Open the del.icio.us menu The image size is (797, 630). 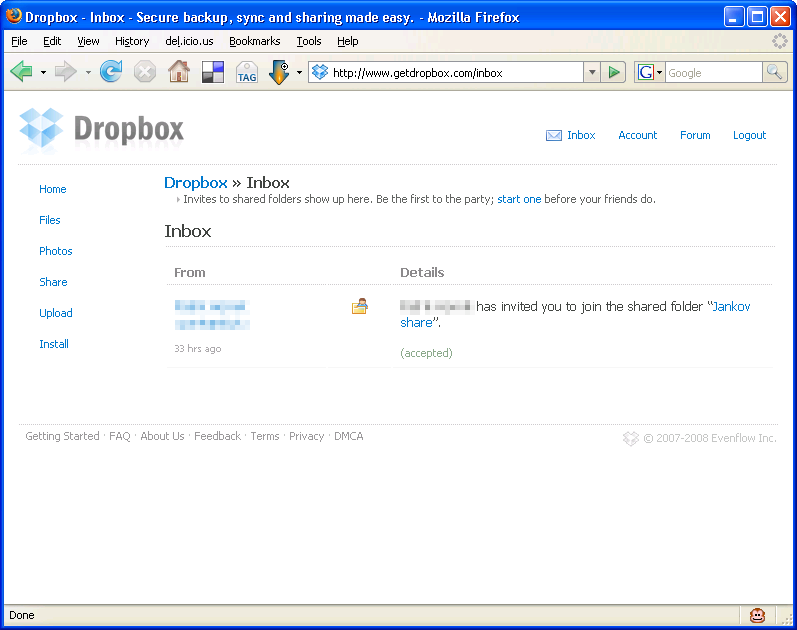click(x=189, y=41)
